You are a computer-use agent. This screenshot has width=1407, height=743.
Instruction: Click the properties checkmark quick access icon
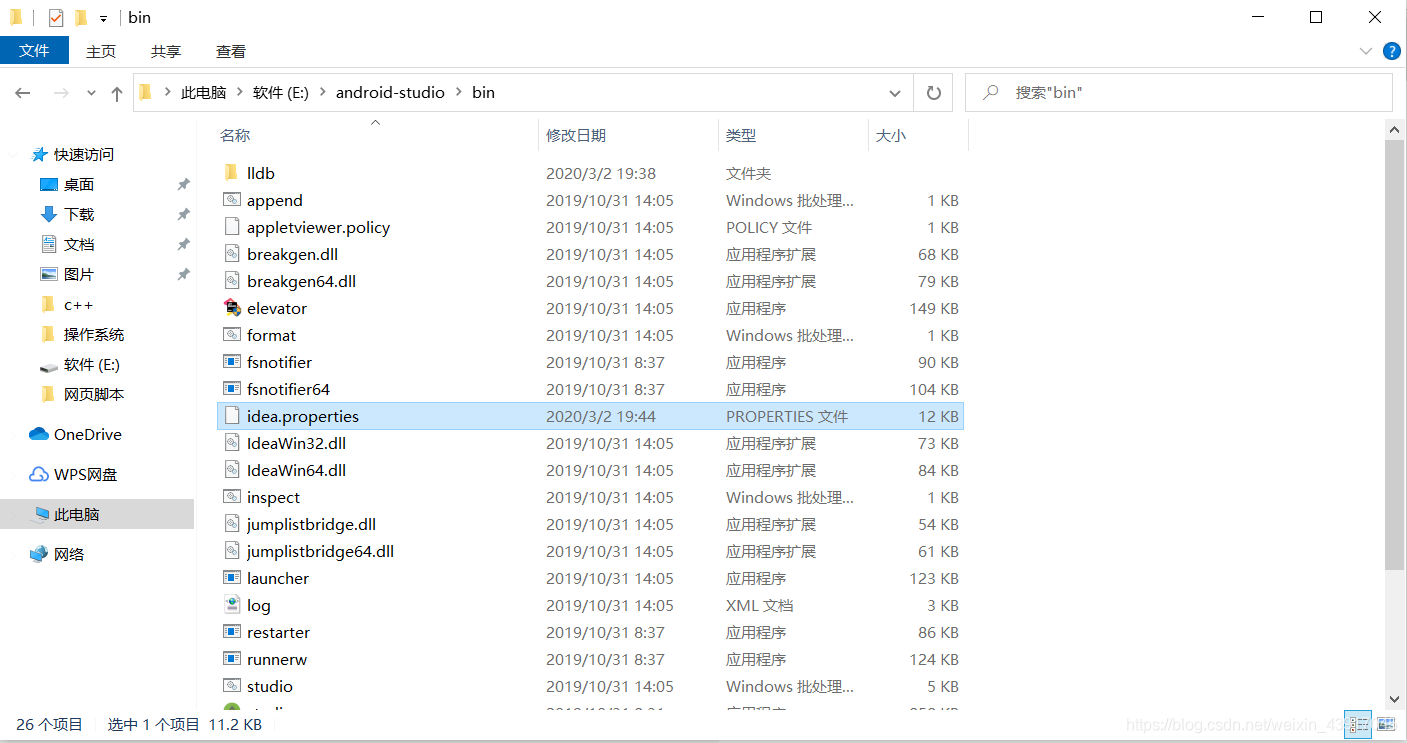56,17
